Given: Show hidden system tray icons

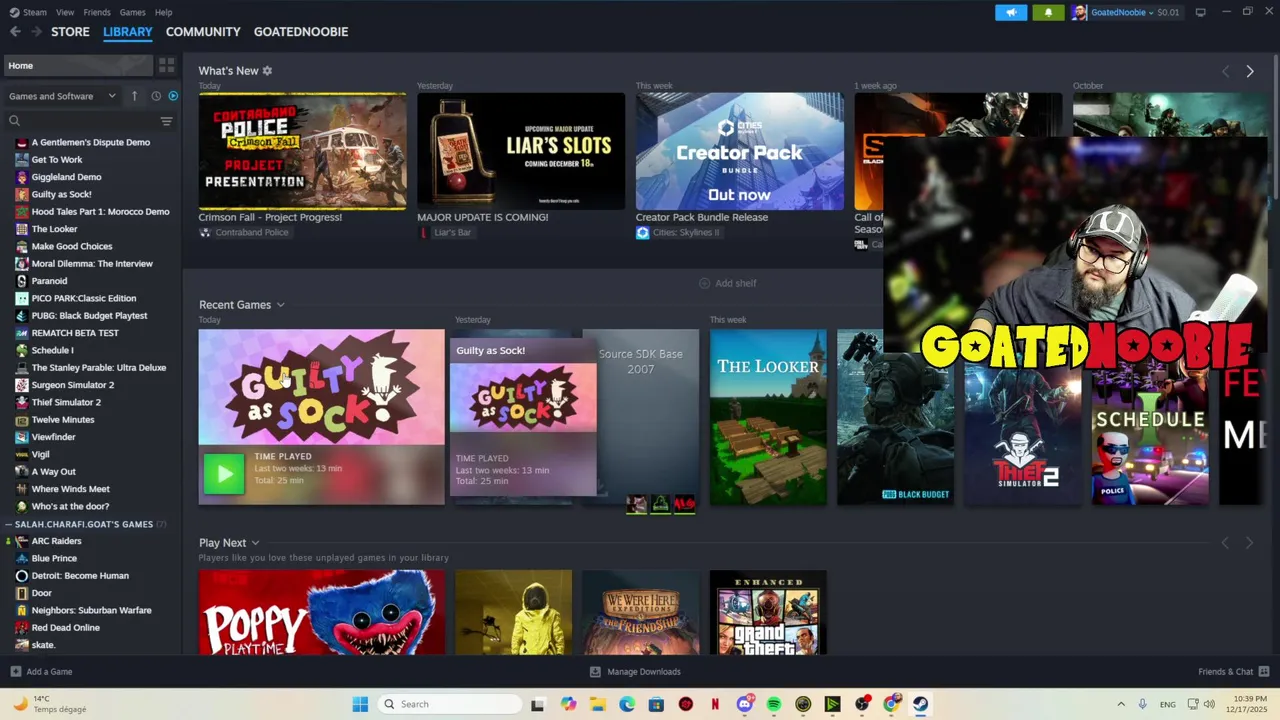Looking at the screenshot, I should [x=1121, y=704].
